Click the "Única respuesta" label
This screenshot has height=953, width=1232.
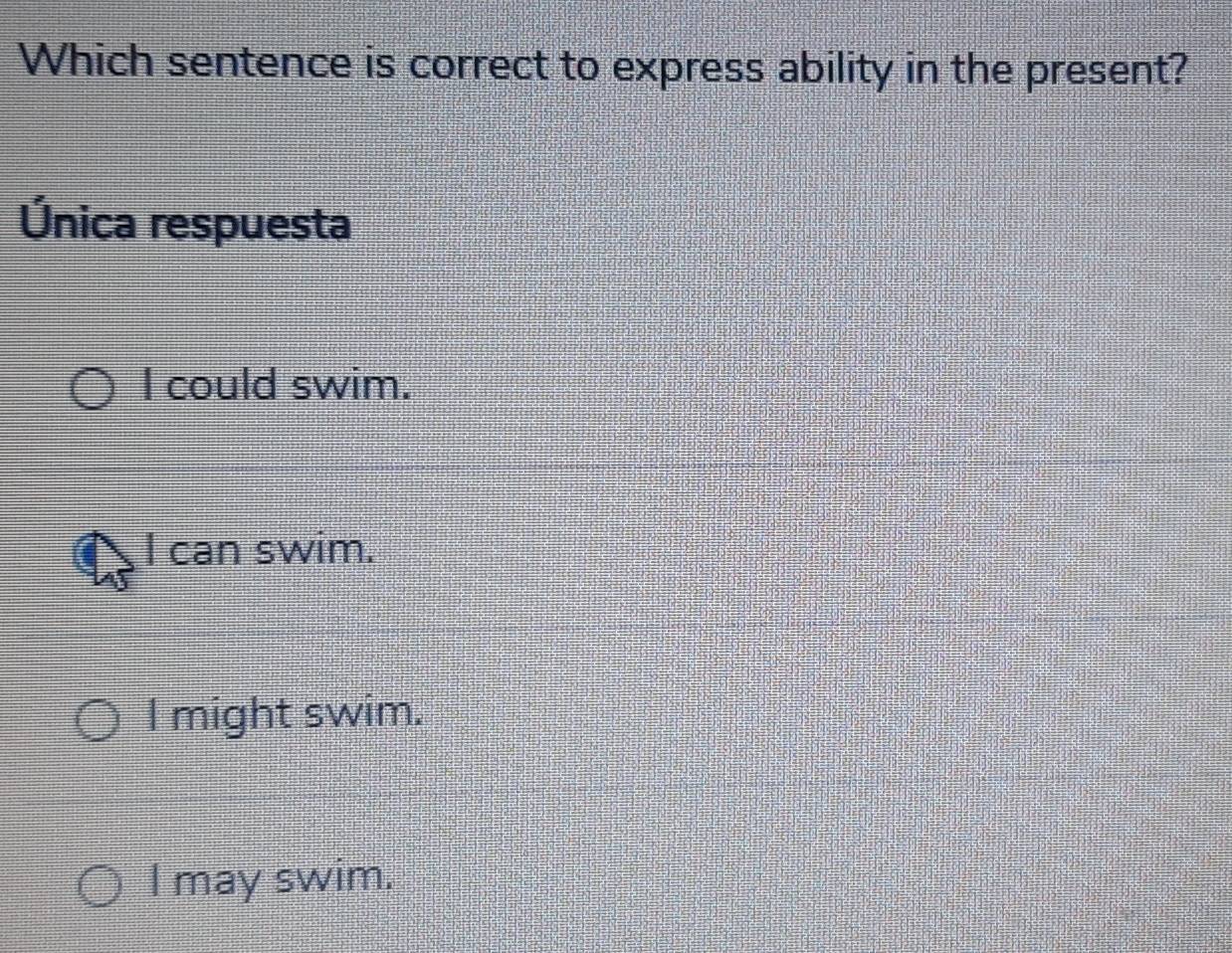[x=186, y=224]
